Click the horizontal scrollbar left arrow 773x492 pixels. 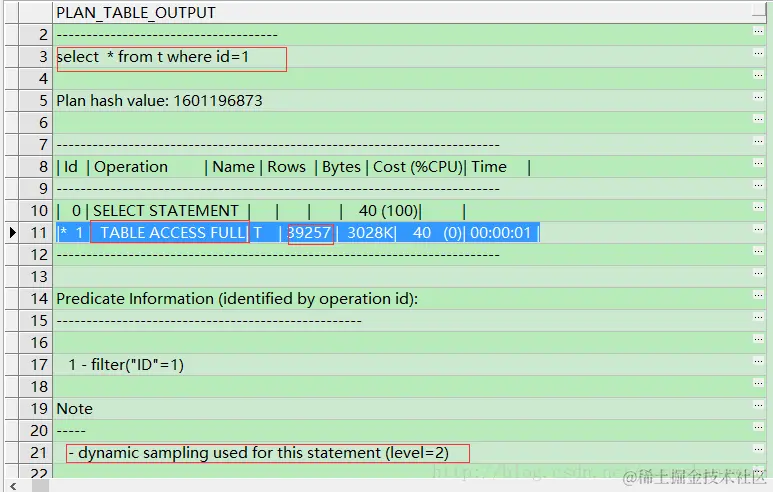(x=13, y=486)
